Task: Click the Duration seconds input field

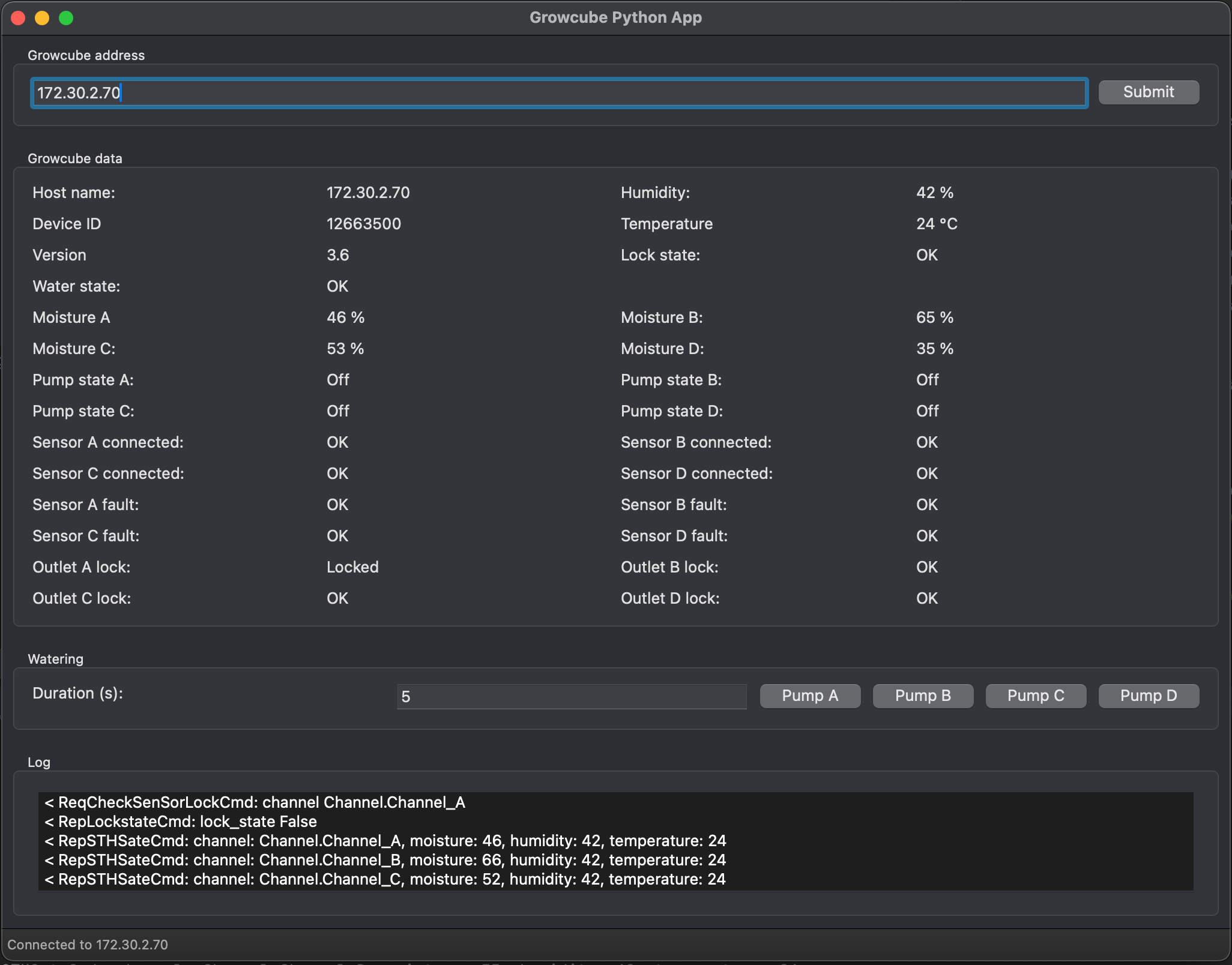Action: [x=572, y=697]
